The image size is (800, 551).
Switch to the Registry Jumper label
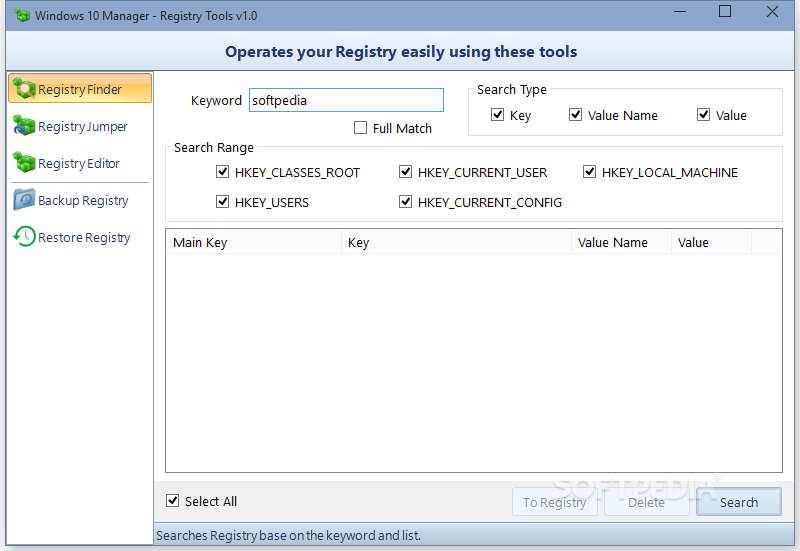click(x=83, y=127)
